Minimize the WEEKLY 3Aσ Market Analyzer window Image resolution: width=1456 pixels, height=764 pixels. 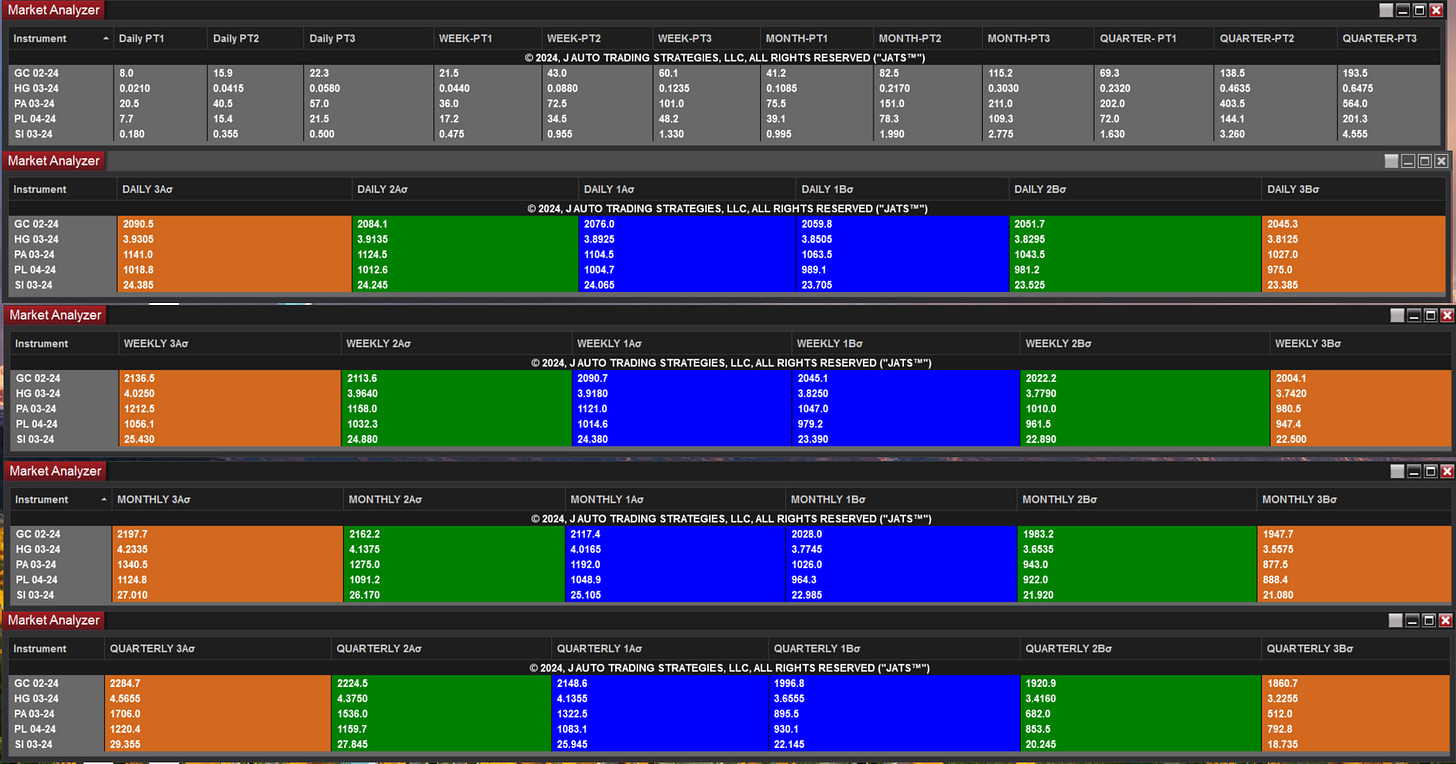click(1414, 315)
